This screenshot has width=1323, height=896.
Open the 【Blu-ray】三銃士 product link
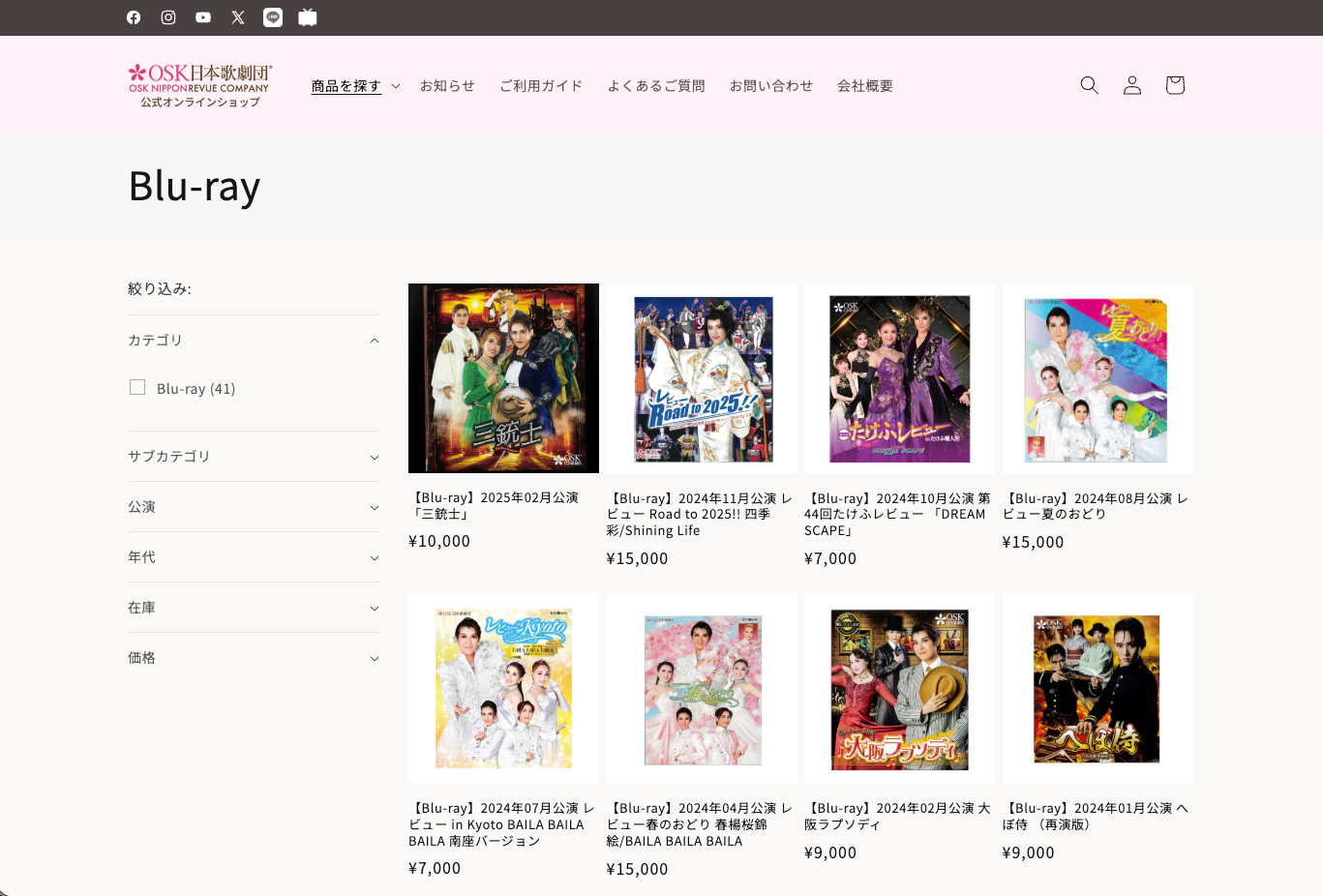(494, 505)
